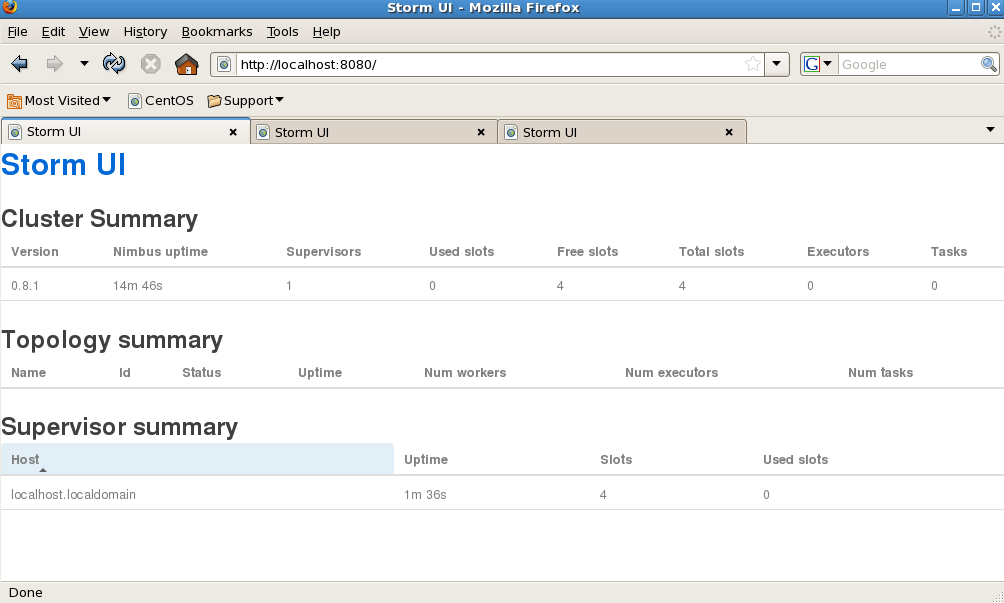
Task: Open the History menu
Action: (x=145, y=31)
